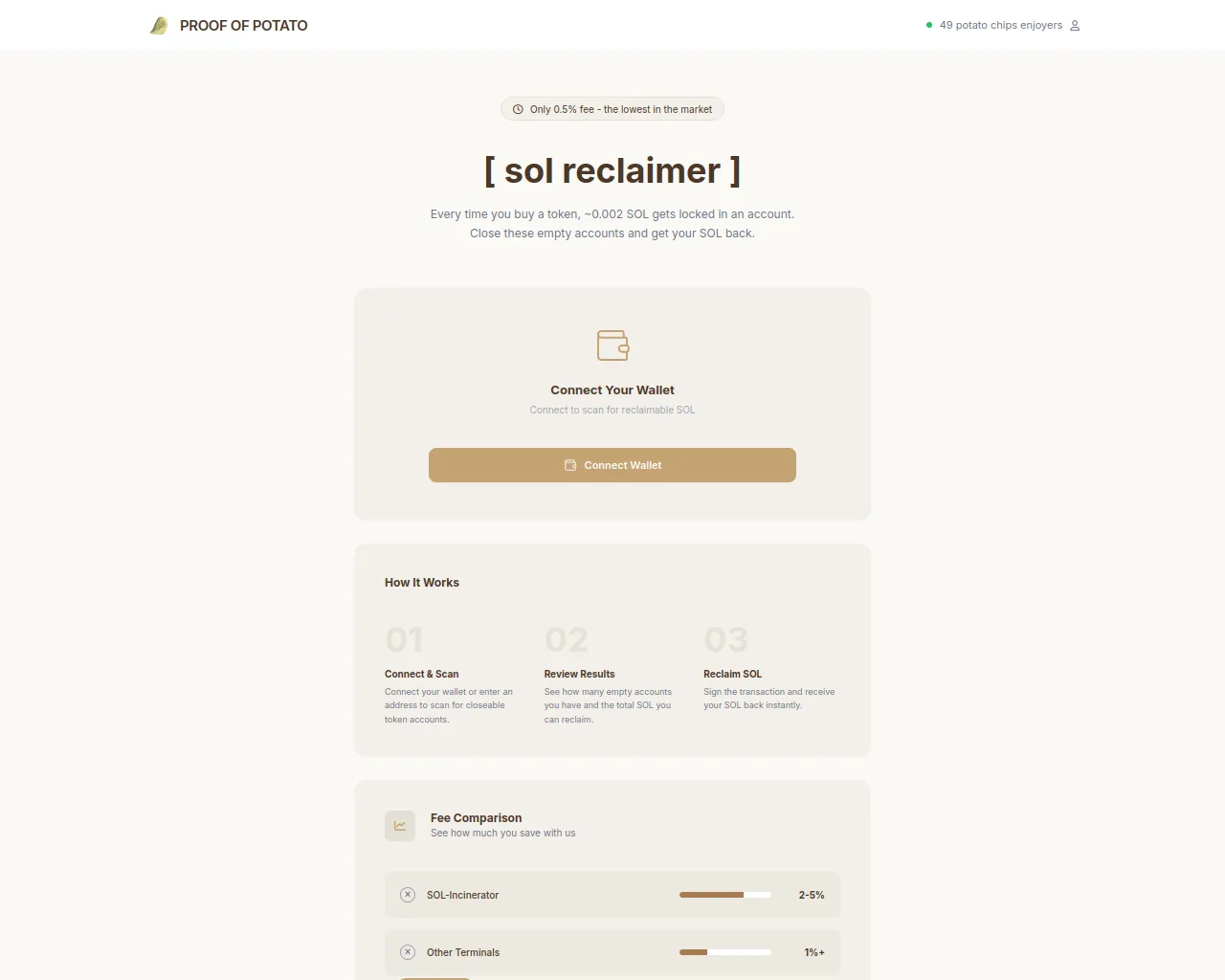Click the green online status dot
The height and width of the screenshot is (980, 1225).
pos(929,25)
